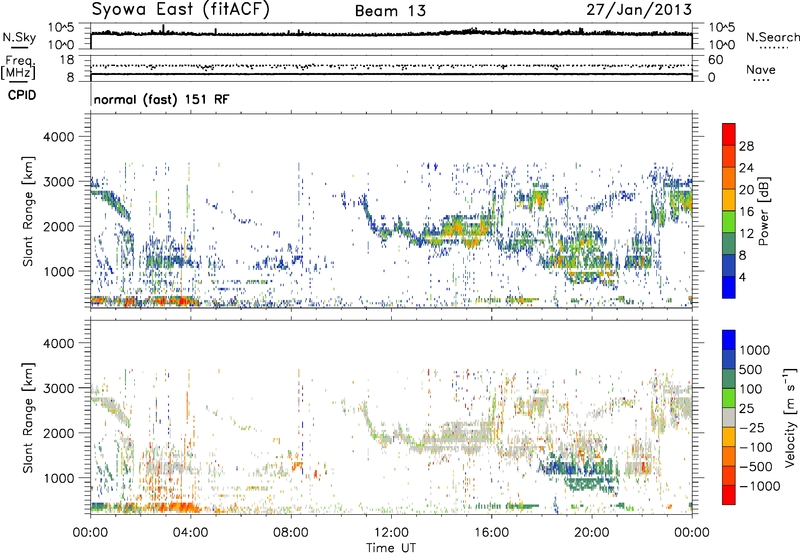Image resolution: width=800 pixels, height=554 pixels.
Task: Click the "Time UT" axis title
Action: click(x=391, y=548)
